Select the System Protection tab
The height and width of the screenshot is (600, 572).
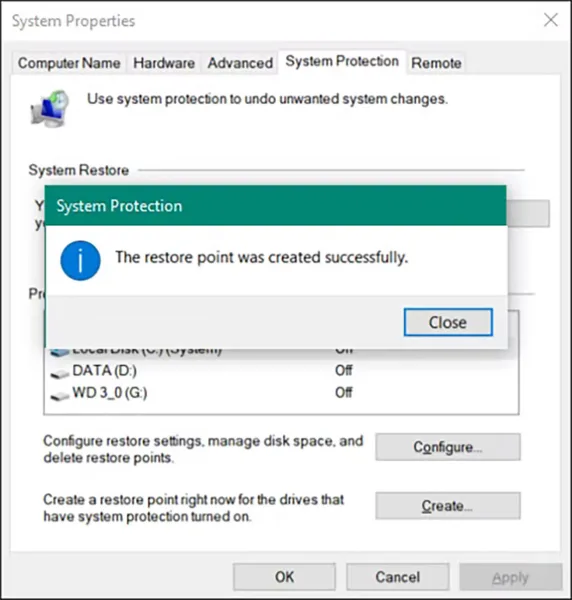click(342, 61)
